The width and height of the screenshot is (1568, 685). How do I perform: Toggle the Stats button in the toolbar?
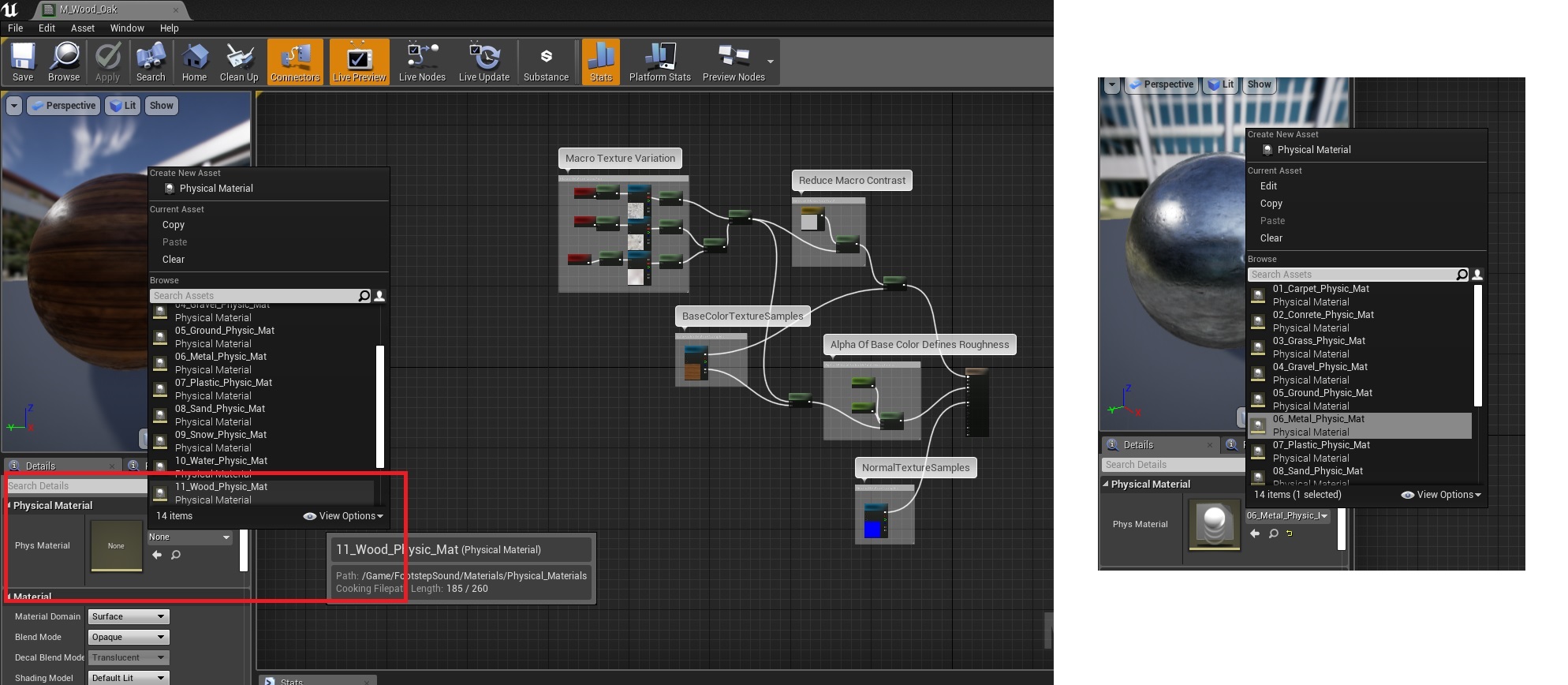pos(601,62)
